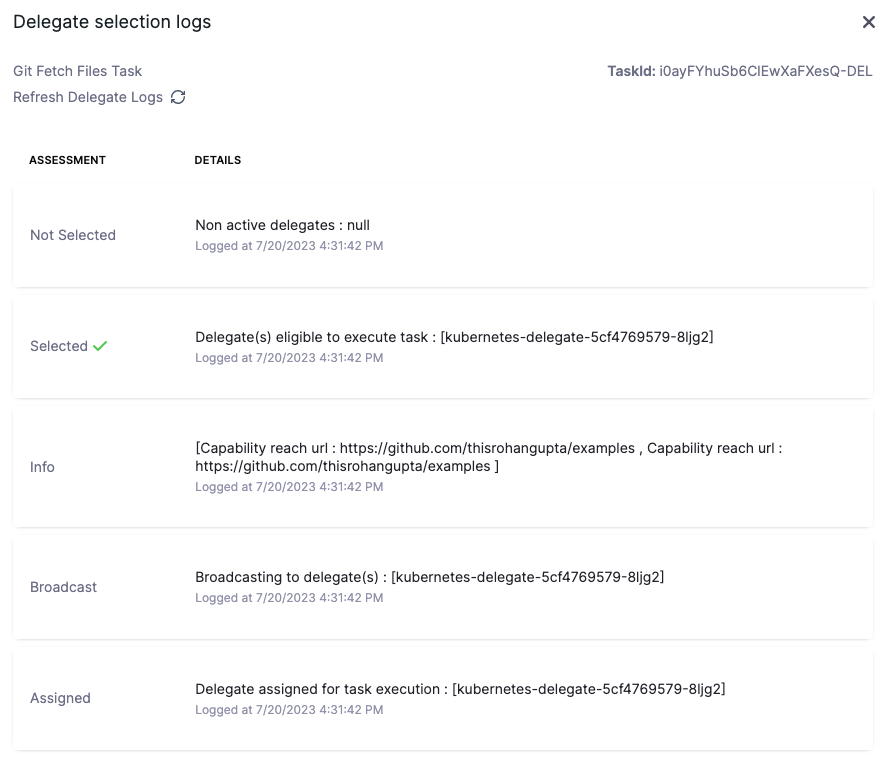883x768 pixels.
Task: Select the Broadcast assessment label
Action: coord(63,587)
